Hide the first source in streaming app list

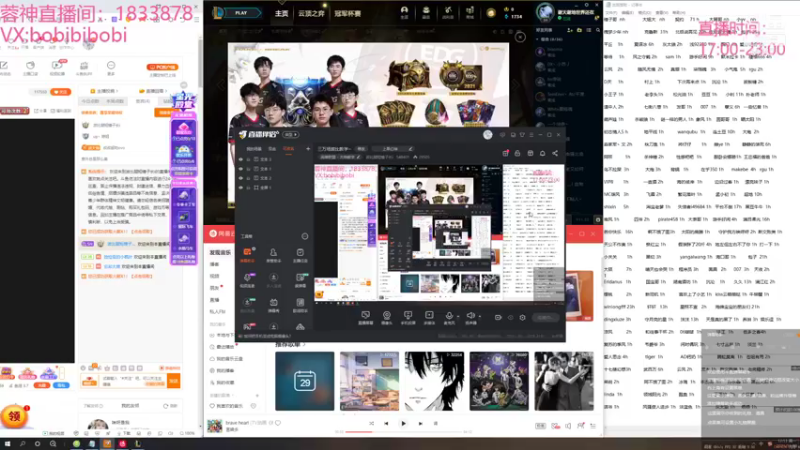pos(241,159)
